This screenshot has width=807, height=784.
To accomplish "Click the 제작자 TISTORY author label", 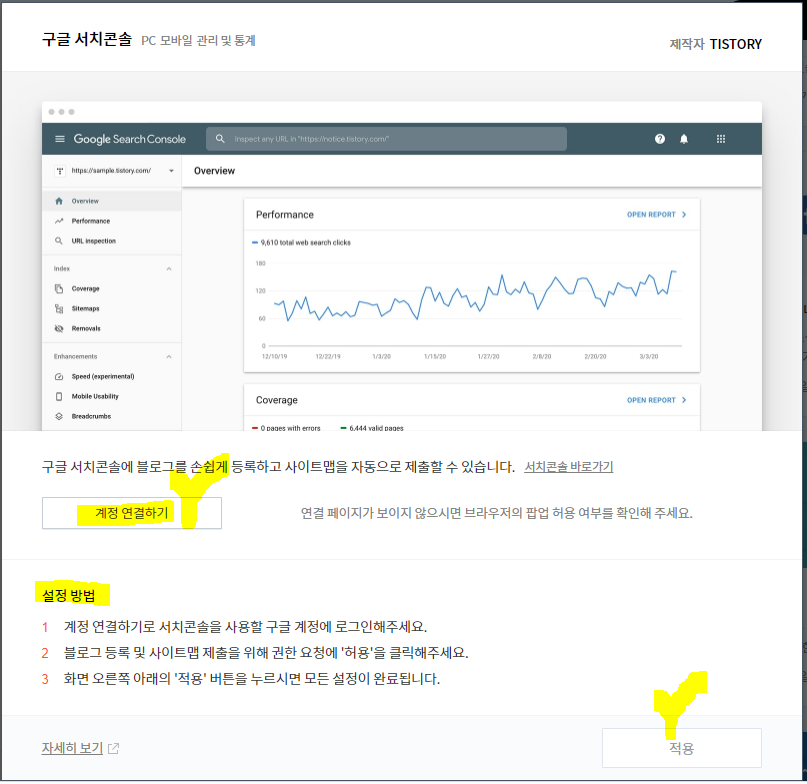I will coord(715,44).
